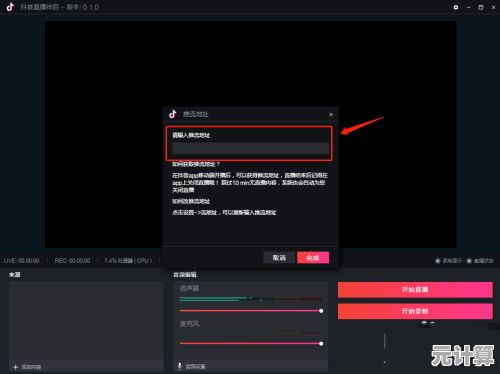
Task: Click the plus icon to add a source
Action: click(15, 367)
